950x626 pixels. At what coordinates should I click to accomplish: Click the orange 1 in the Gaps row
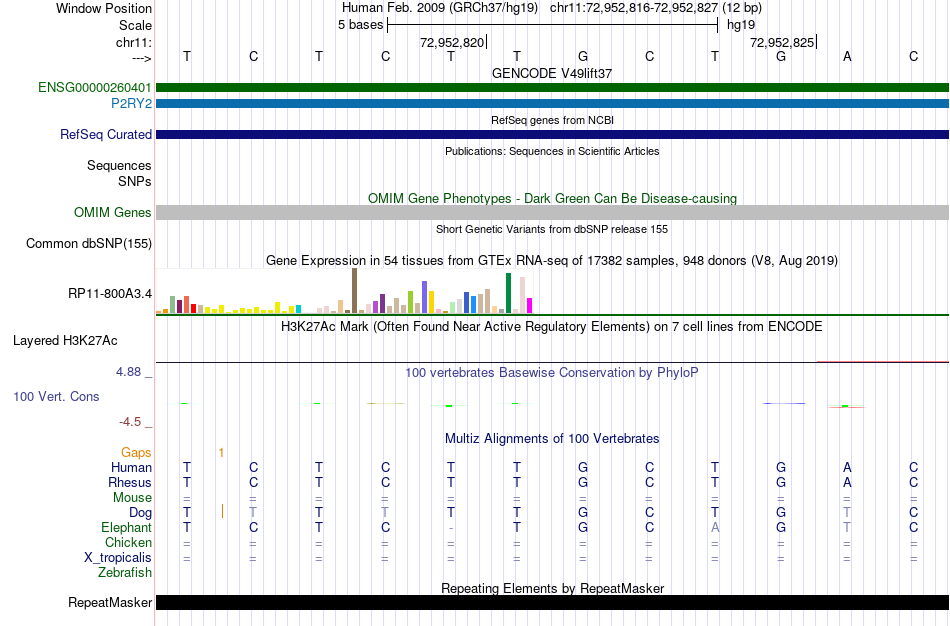click(222, 453)
